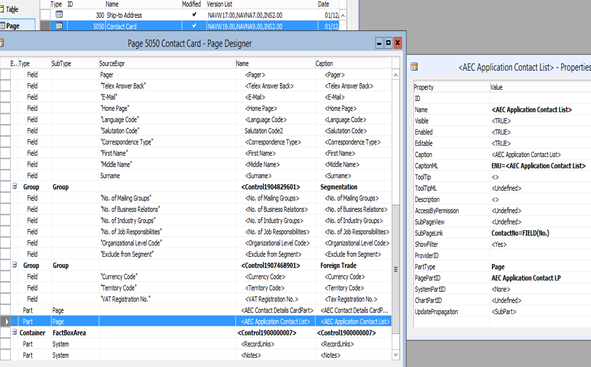
Task: Click the Control1900000007 name cell
Action: (x=275, y=333)
